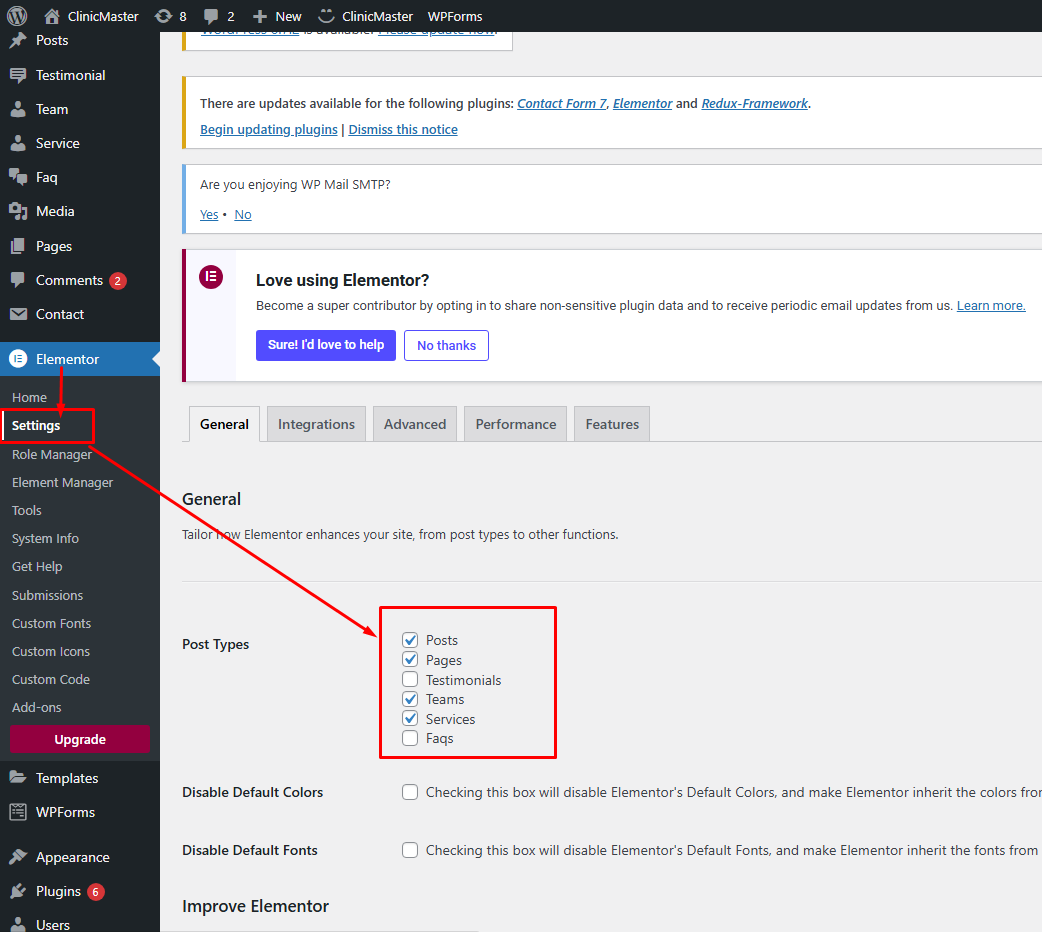Click the Upgrade button in sidebar
This screenshot has height=932, width=1042.
click(x=80, y=739)
